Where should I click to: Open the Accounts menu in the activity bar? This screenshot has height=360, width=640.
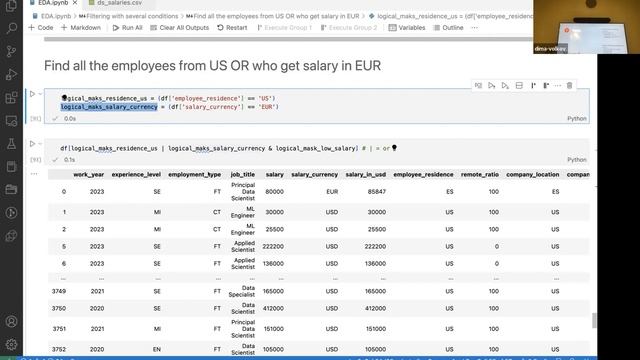tap(11, 322)
